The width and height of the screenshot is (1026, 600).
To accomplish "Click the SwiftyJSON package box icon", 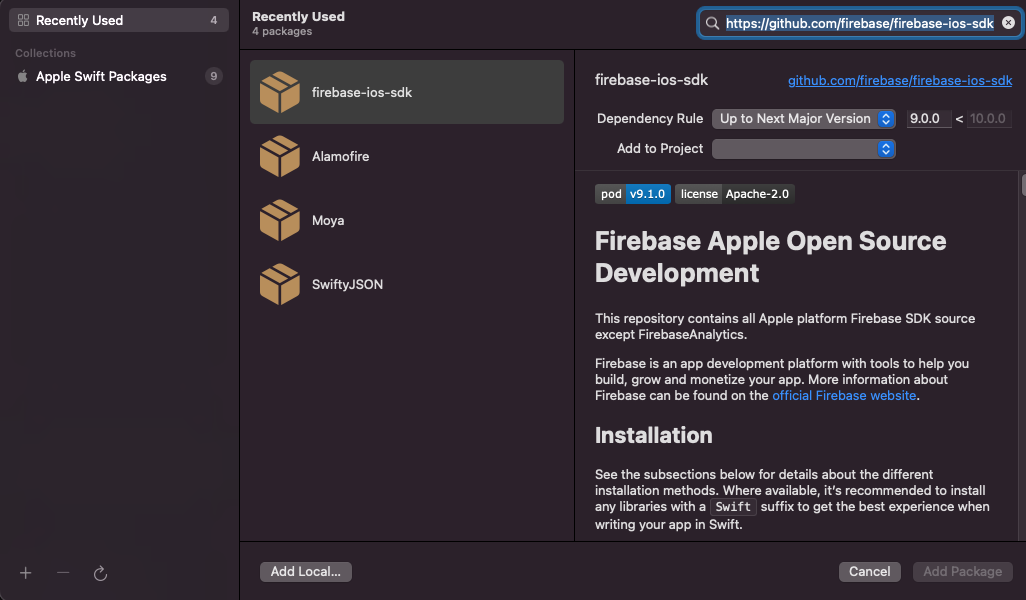I will pyautogui.click(x=279, y=284).
